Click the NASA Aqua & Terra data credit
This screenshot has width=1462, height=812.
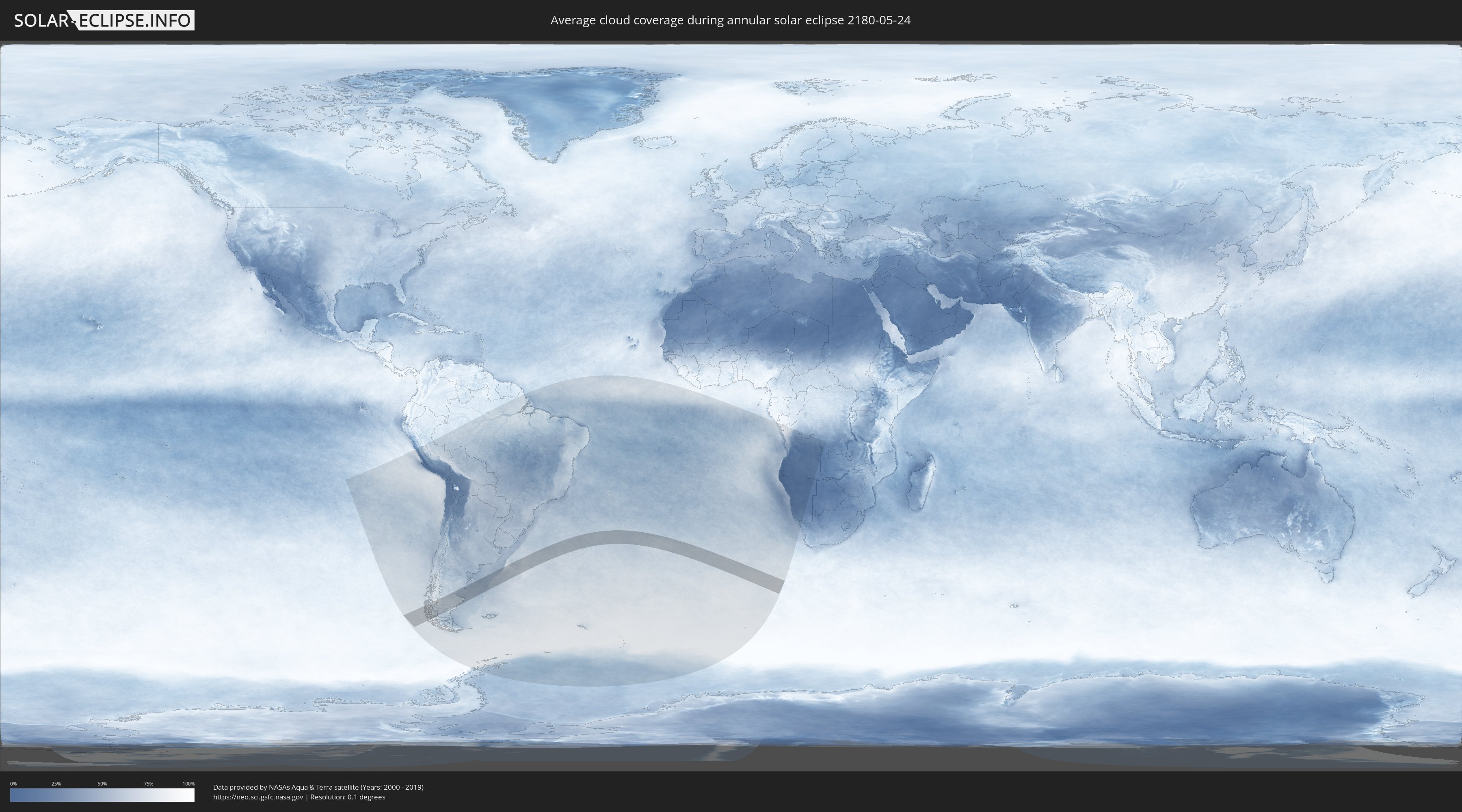point(318,787)
